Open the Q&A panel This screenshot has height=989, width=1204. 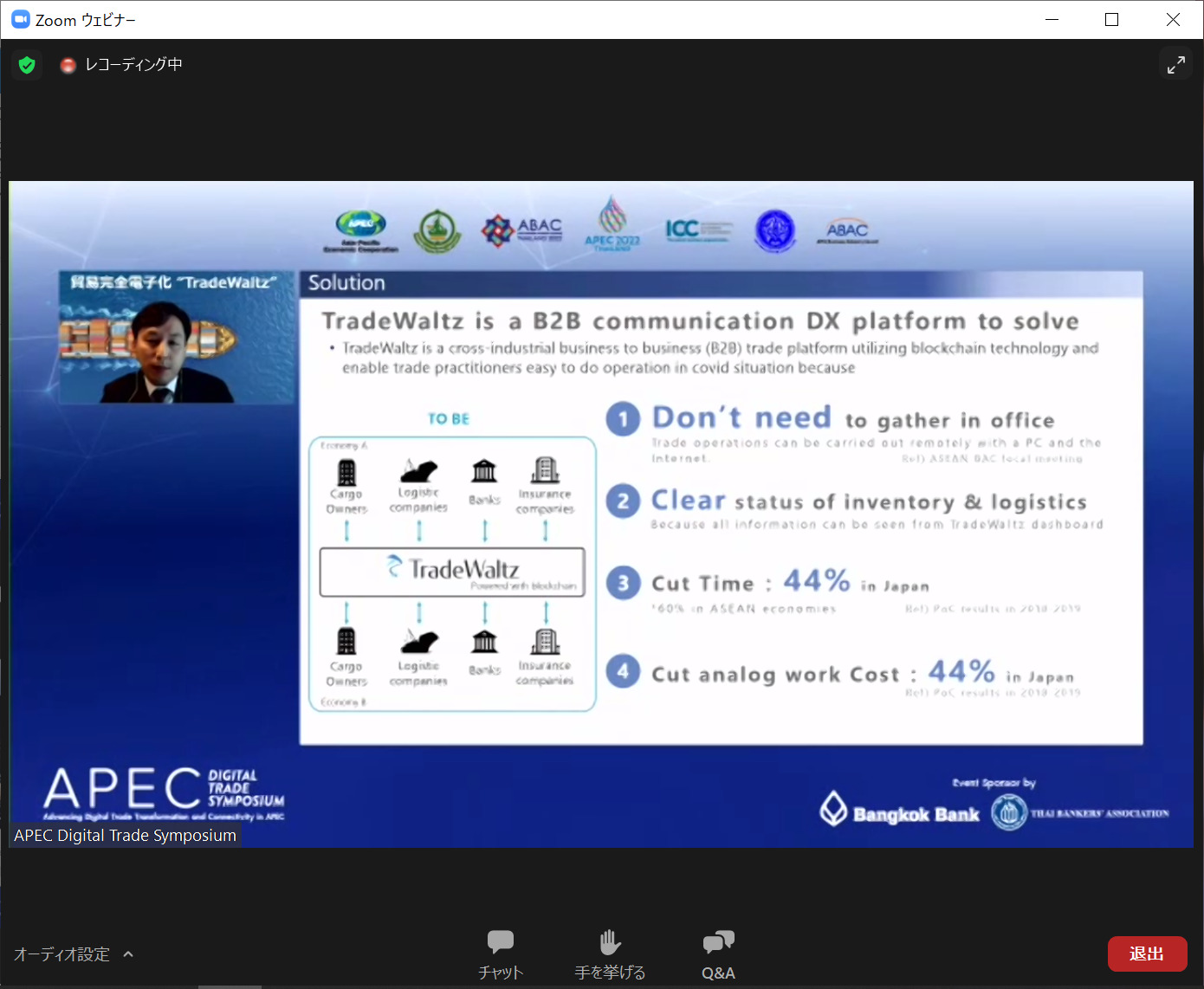click(x=718, y=954)
